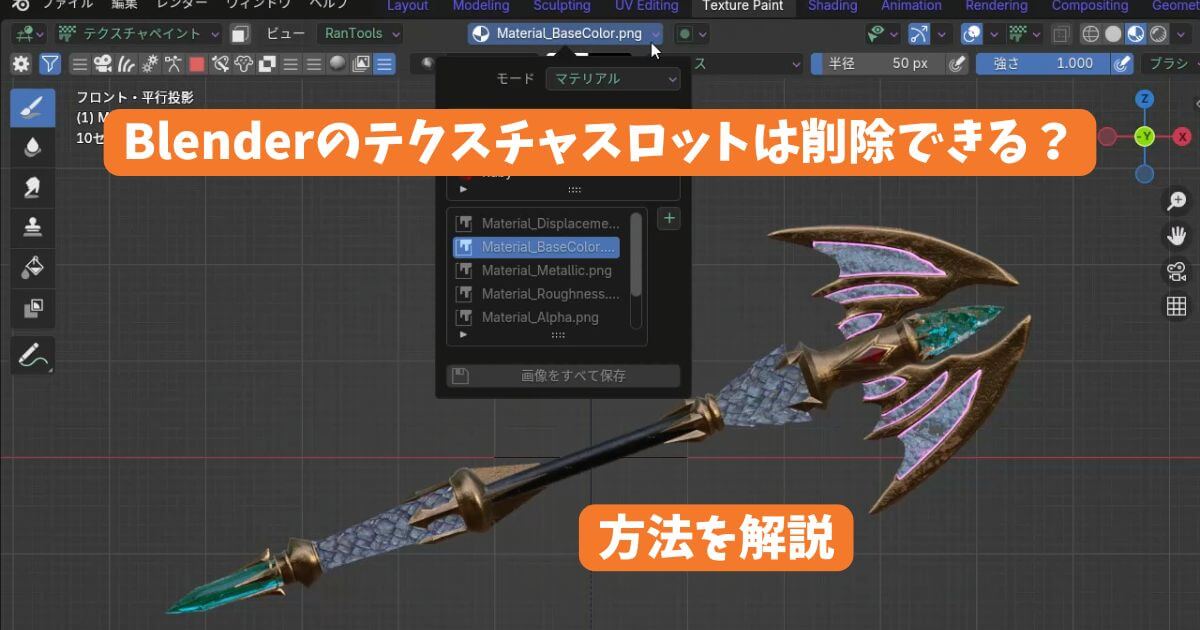
Task: Switch to solid shading mode
Action: coord(1113,34)
